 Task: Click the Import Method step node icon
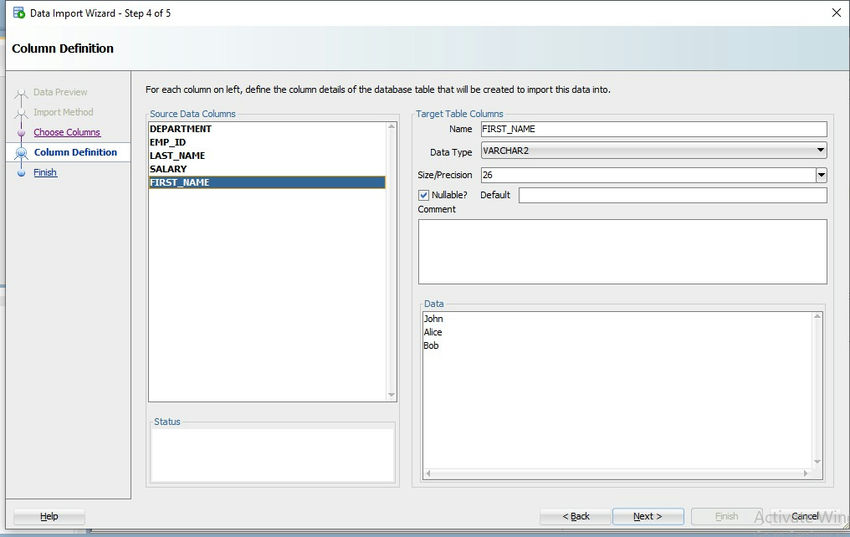[21, 113]
